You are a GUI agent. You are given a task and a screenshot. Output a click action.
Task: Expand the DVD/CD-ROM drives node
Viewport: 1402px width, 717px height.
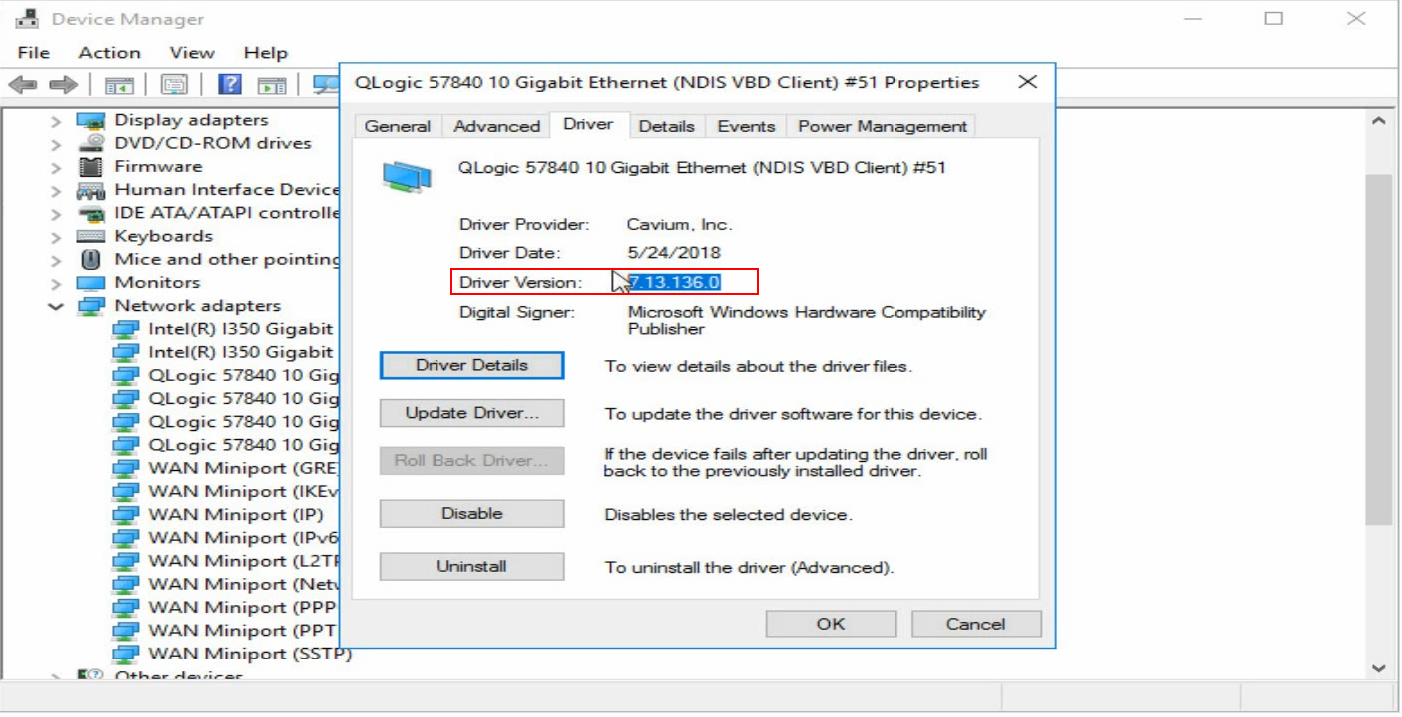coord(56,143)
